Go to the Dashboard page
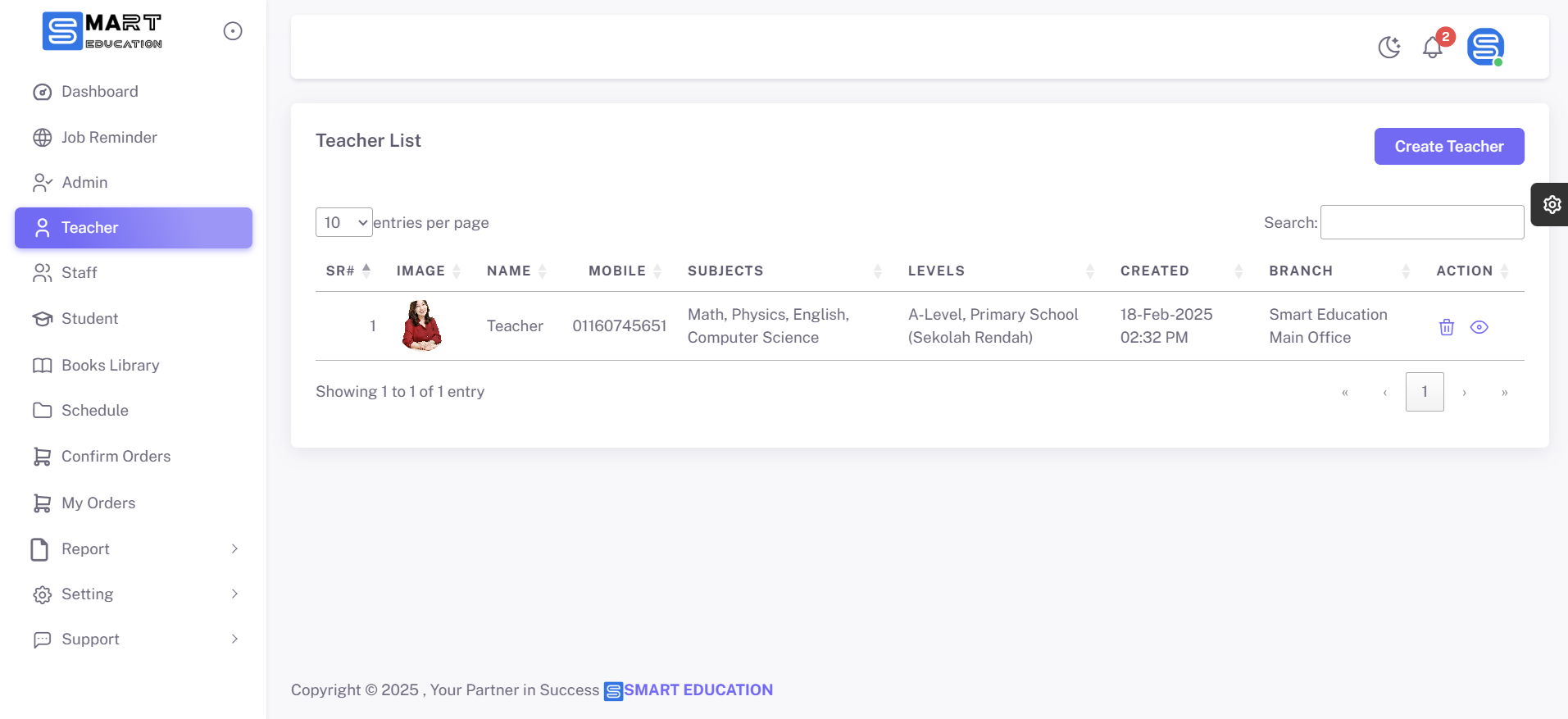The height and width of the screenshot is (719, 1568). [x=99, y=92]
